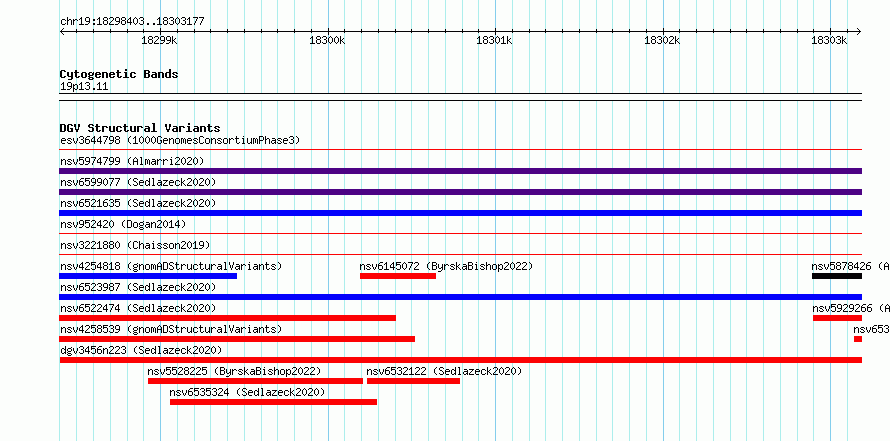Image resolution: width=890 pixels, height=441 pixels.
Task: Open variant nsv5878426 label
Action: pyautogui.click(x=850, y=266)
